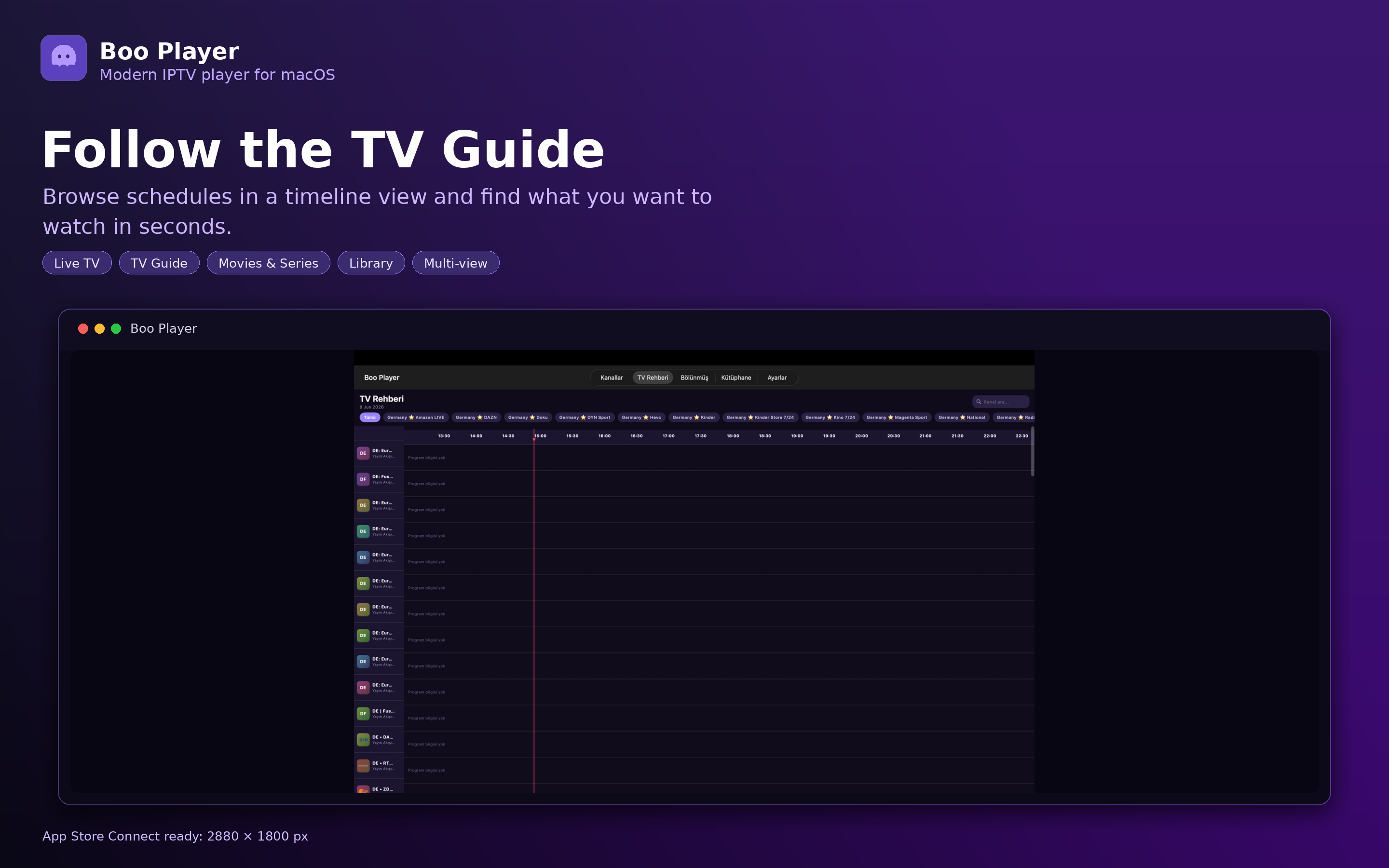The width and height of the screenshot is (1389, 868).
Task: Click the Boo Player label in app toolbar
Action: click(x=381, y=378)
